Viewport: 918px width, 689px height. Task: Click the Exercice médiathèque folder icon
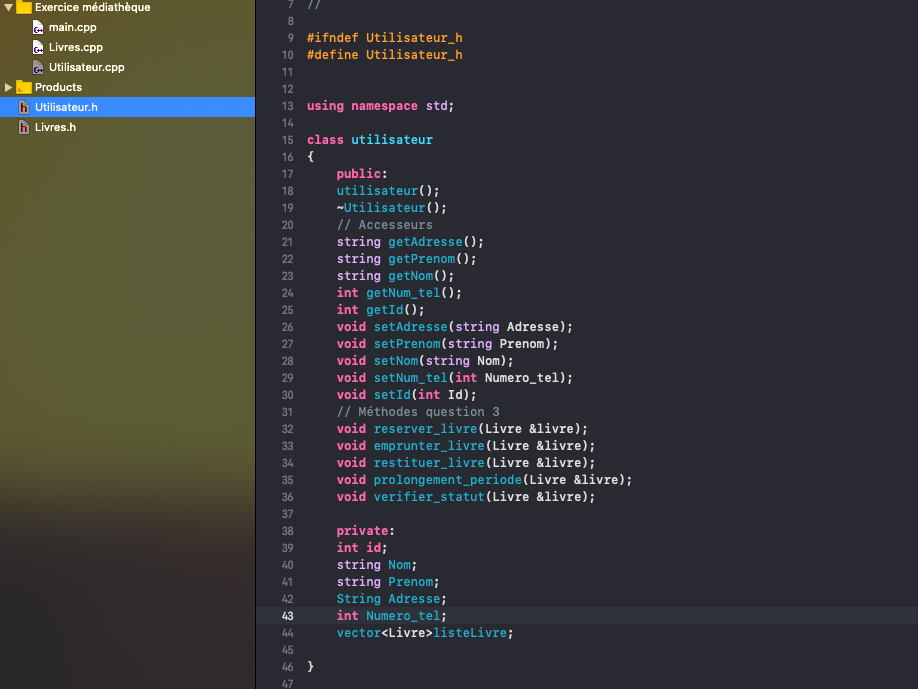point(24,7)
